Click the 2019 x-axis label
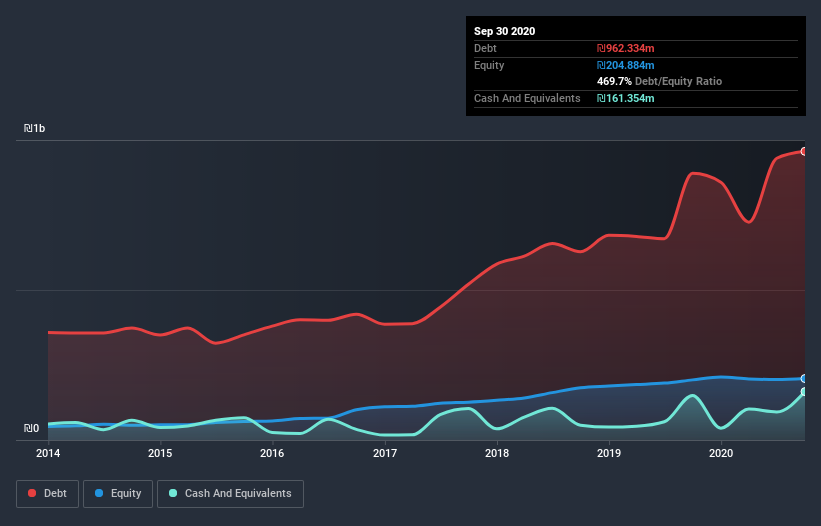 pyautogui.click(x=609, y=453)
